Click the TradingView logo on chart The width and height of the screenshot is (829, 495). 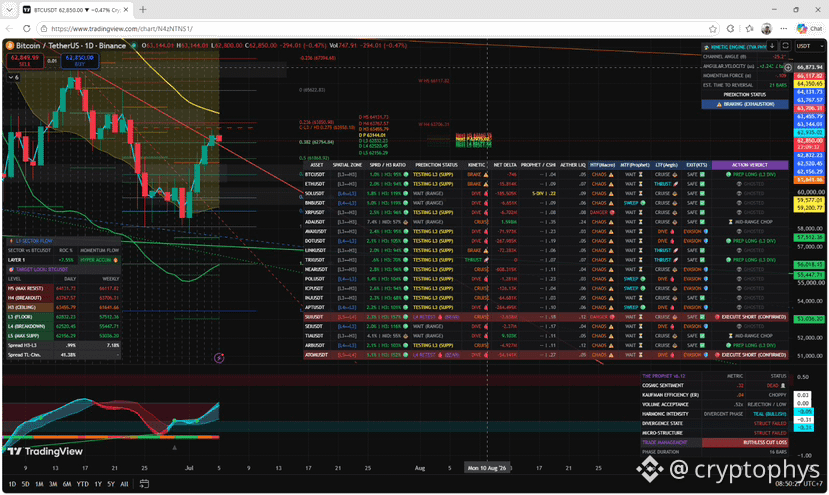(45, 451)
